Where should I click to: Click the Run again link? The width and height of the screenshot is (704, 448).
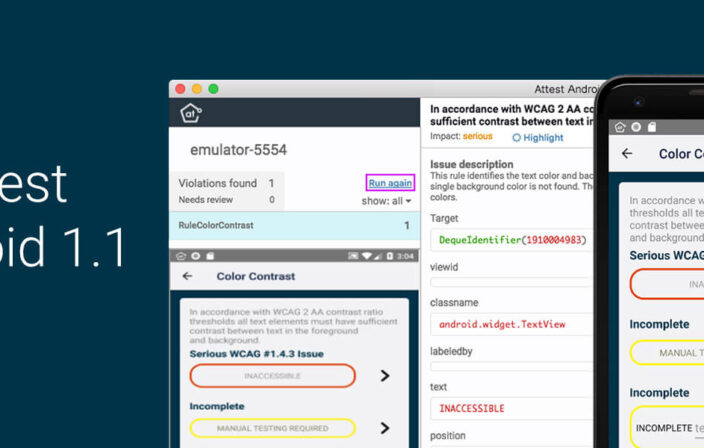(390, 183)
